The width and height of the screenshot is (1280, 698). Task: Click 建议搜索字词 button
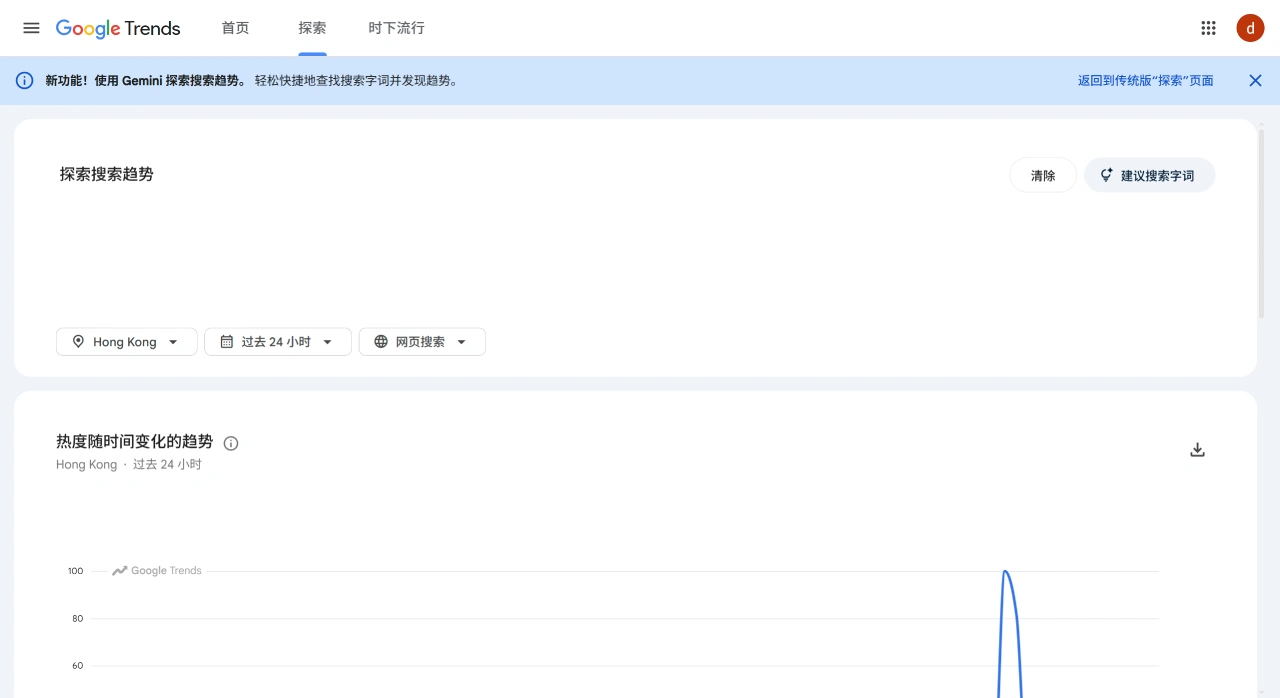coord(1149,175)
